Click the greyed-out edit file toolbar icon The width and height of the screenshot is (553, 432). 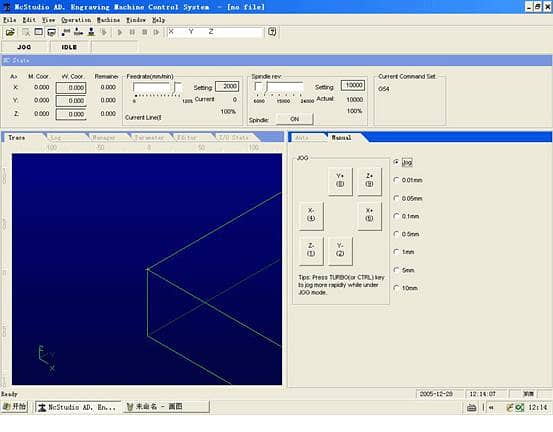point(26,32)
